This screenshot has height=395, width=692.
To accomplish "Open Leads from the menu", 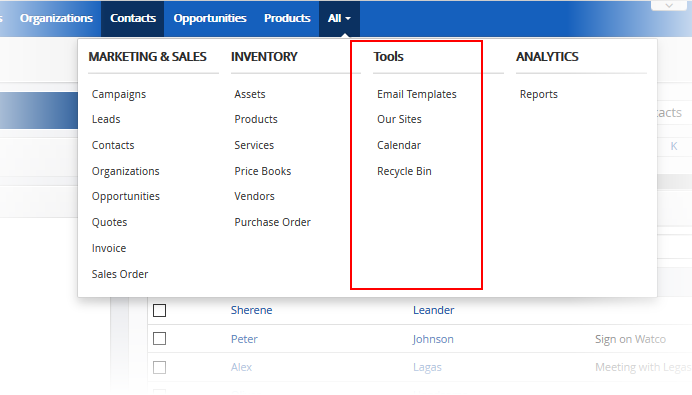I will (x=106, y=119).
